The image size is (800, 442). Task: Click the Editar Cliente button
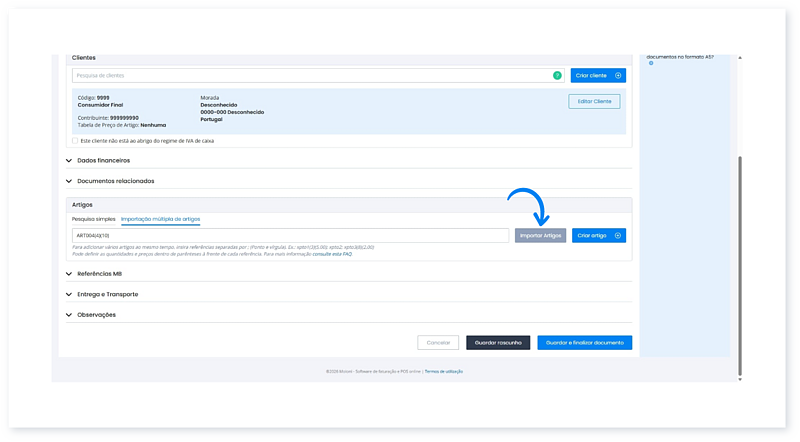coord(593,101)
